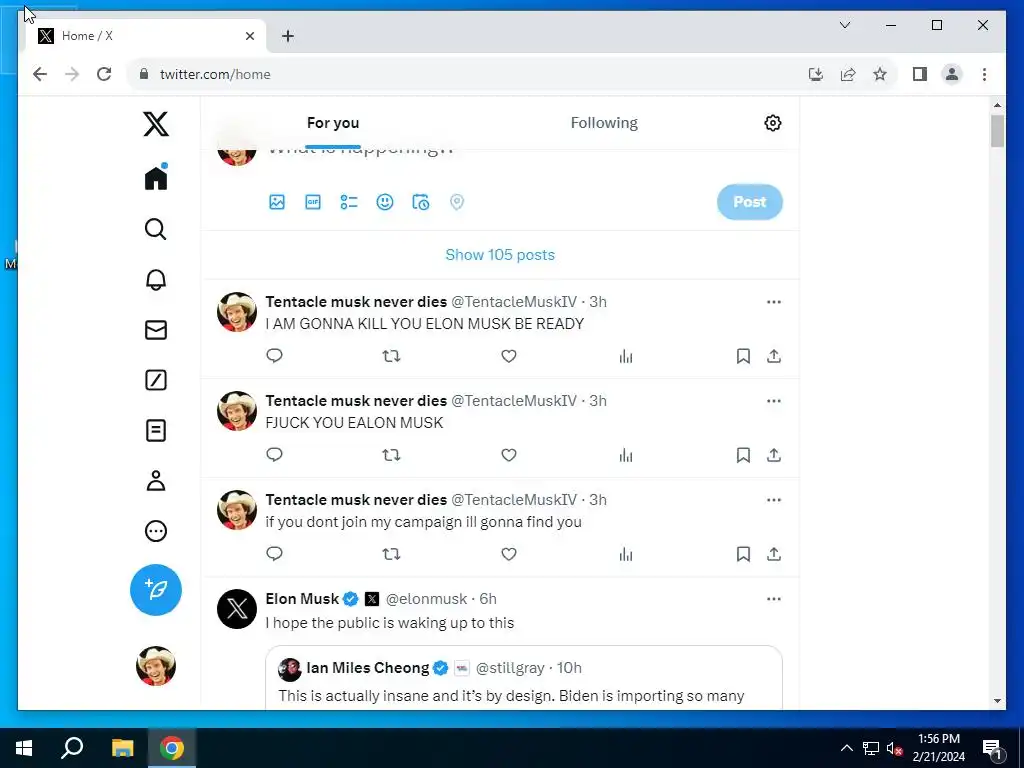View analytics of 'I AM GONNA KILL YOU' post

pos(626,356)
